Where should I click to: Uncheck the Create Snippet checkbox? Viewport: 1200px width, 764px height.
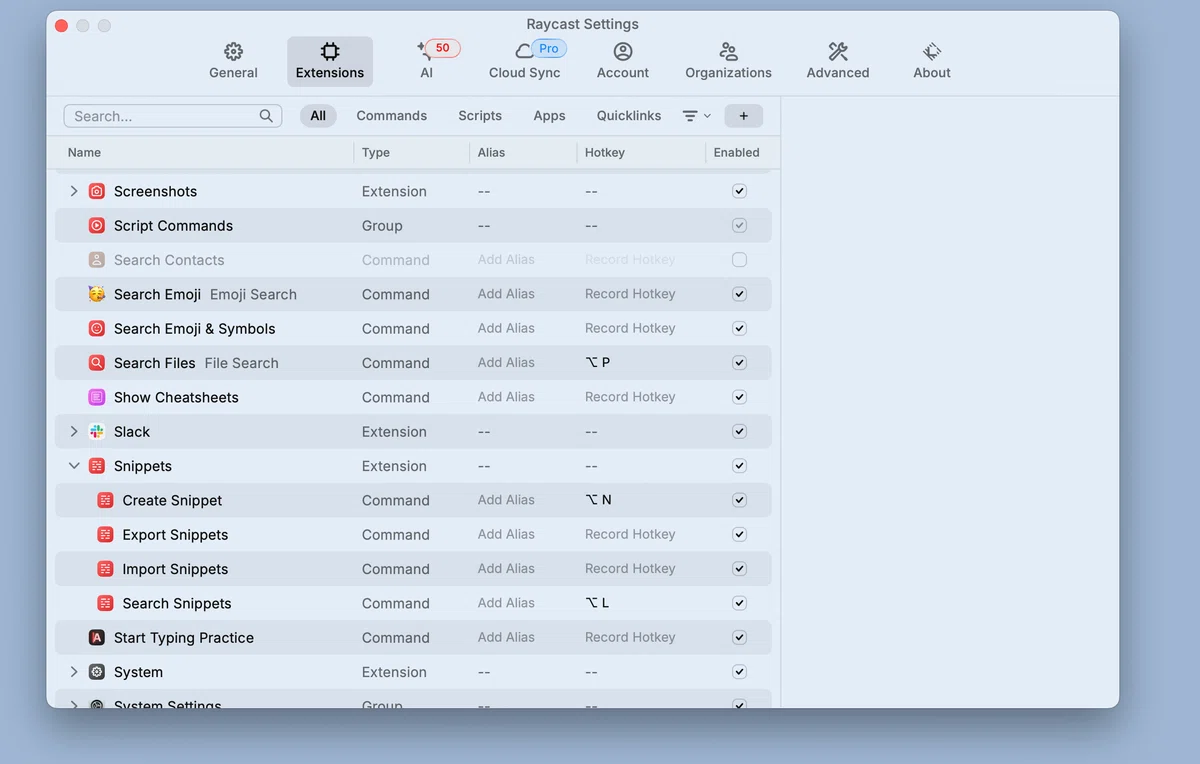point(739,500)
